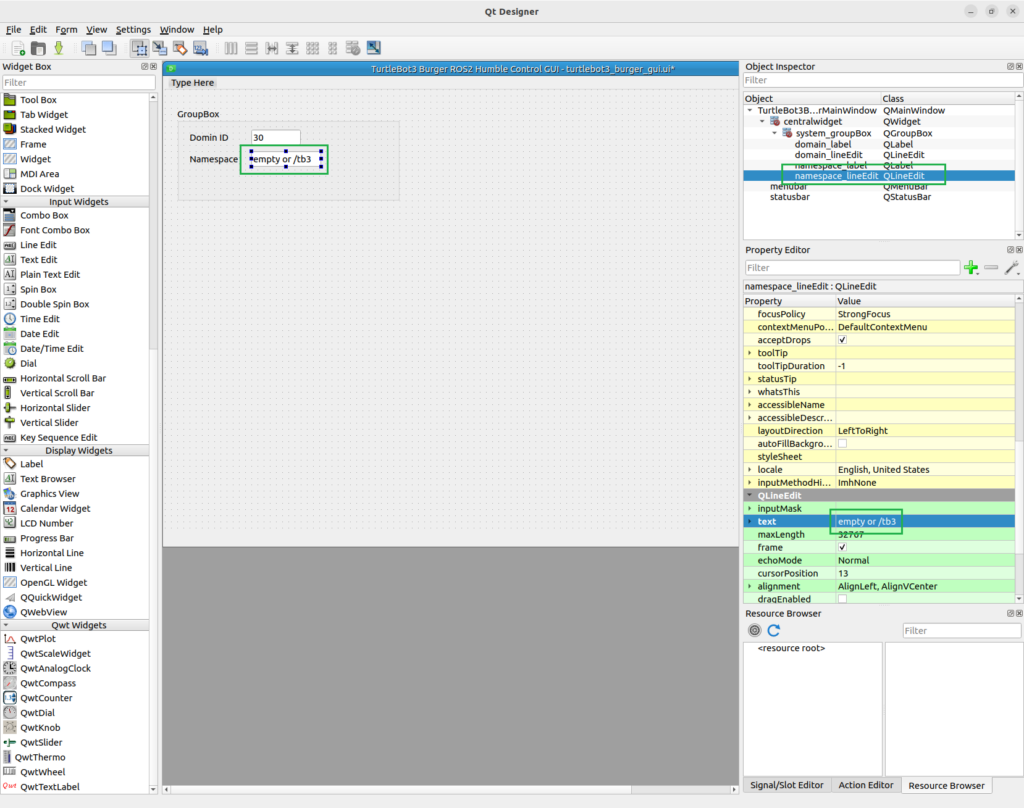Select the Label widget in Widget Box

31,464
